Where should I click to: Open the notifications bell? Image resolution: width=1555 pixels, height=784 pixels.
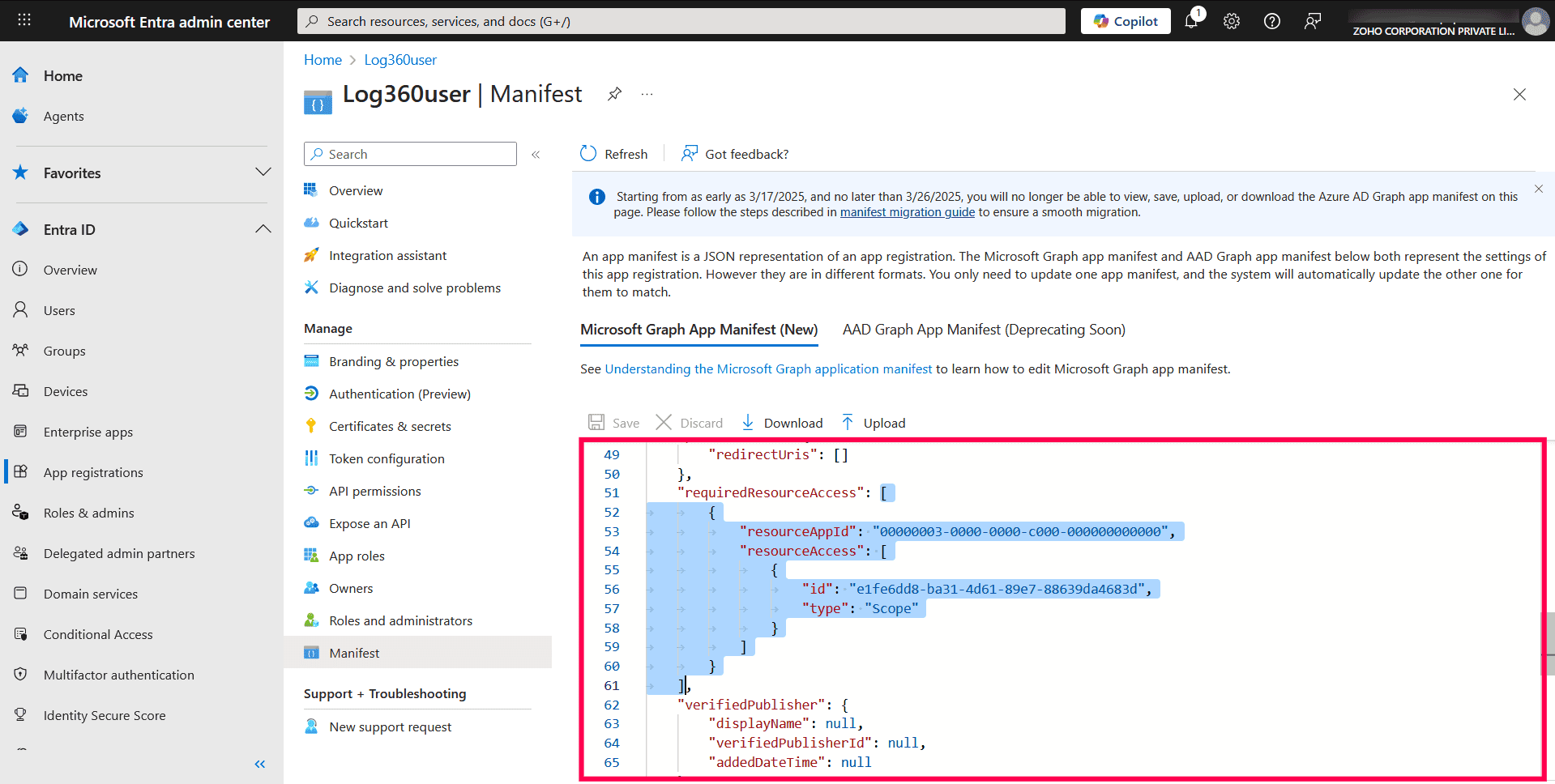point(1191,21)
